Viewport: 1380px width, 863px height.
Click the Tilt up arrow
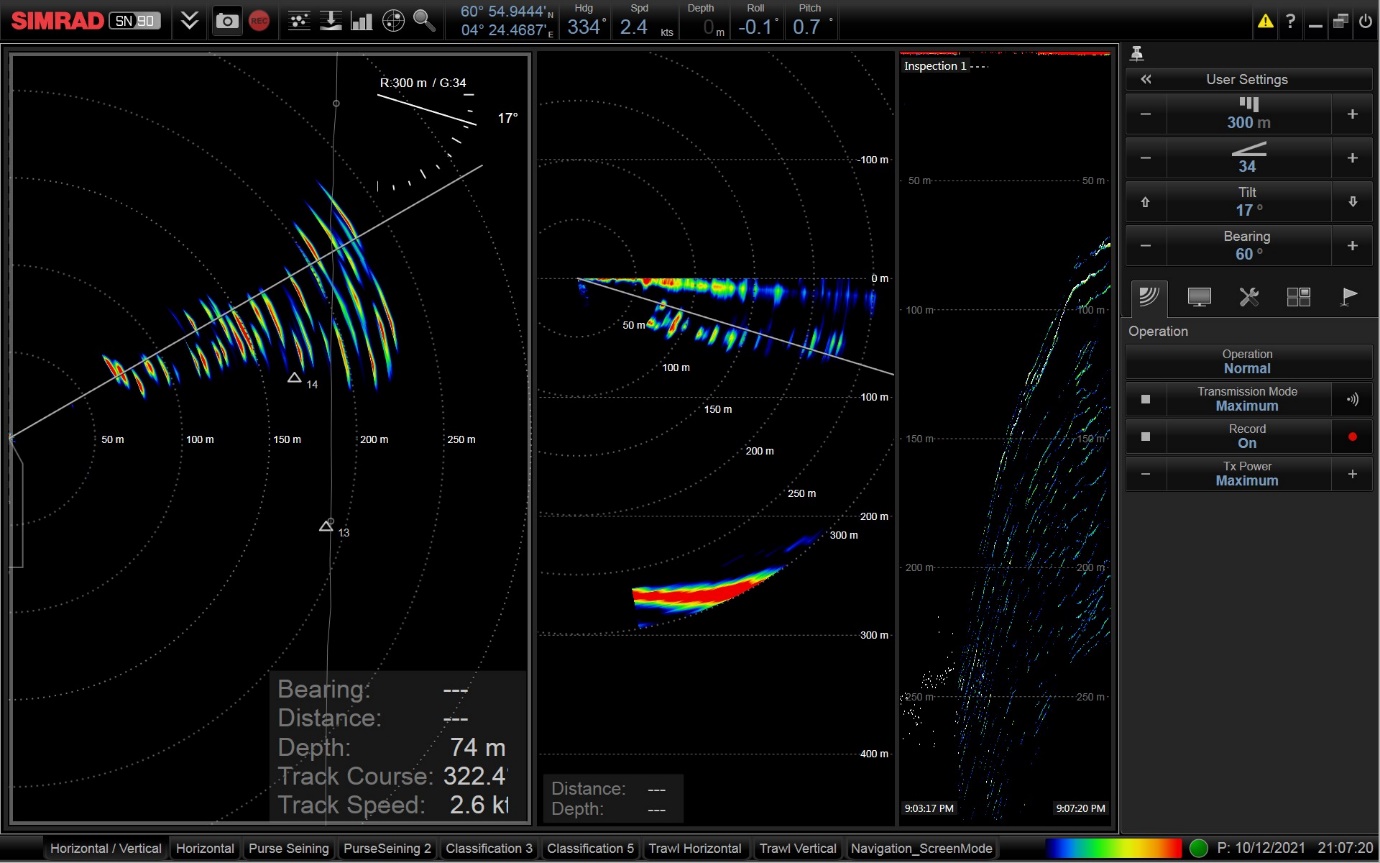pyautogui.click(x=1146, y=202)
